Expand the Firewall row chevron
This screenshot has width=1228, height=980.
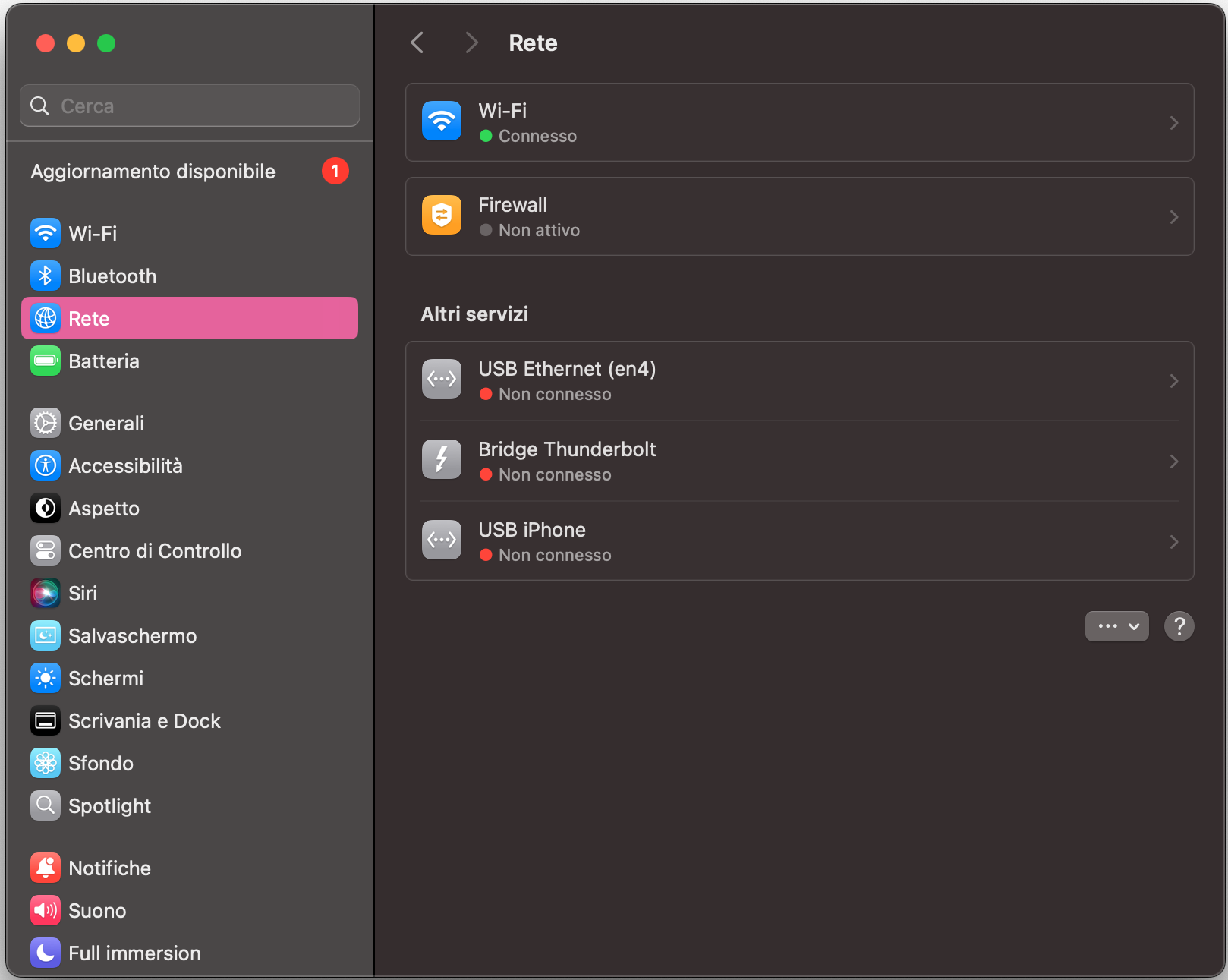click(x=1174, y=217)
